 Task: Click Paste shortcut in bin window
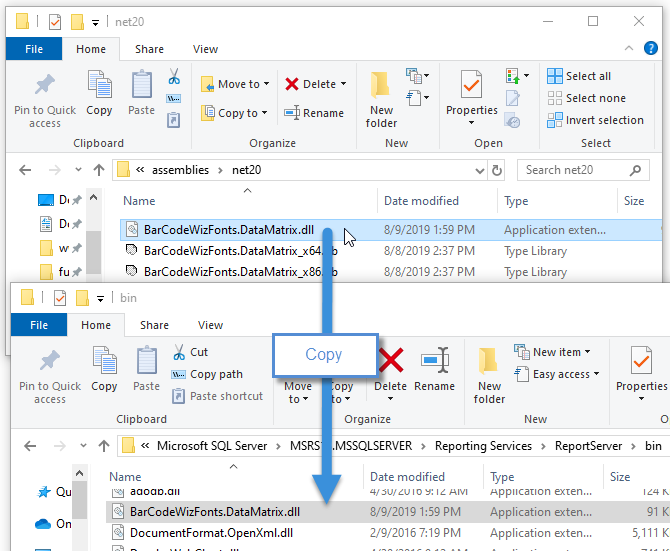(217, 396)
